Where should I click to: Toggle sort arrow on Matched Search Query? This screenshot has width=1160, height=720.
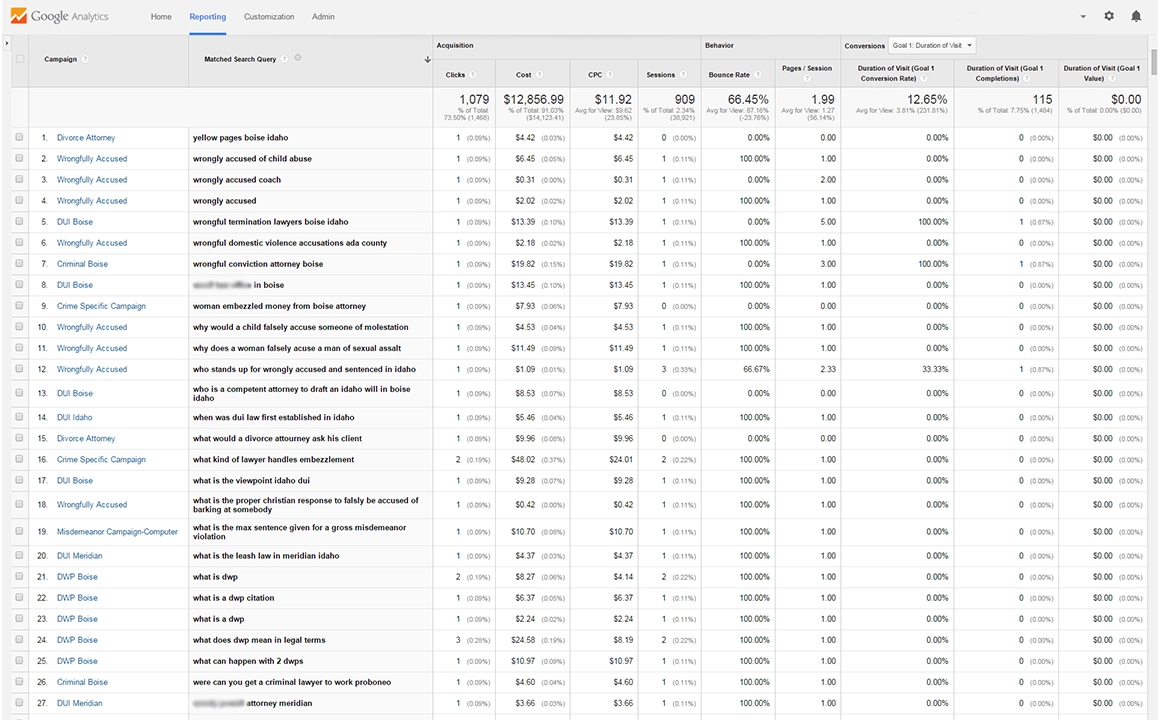pyautogui.click(x=427, y=59)
